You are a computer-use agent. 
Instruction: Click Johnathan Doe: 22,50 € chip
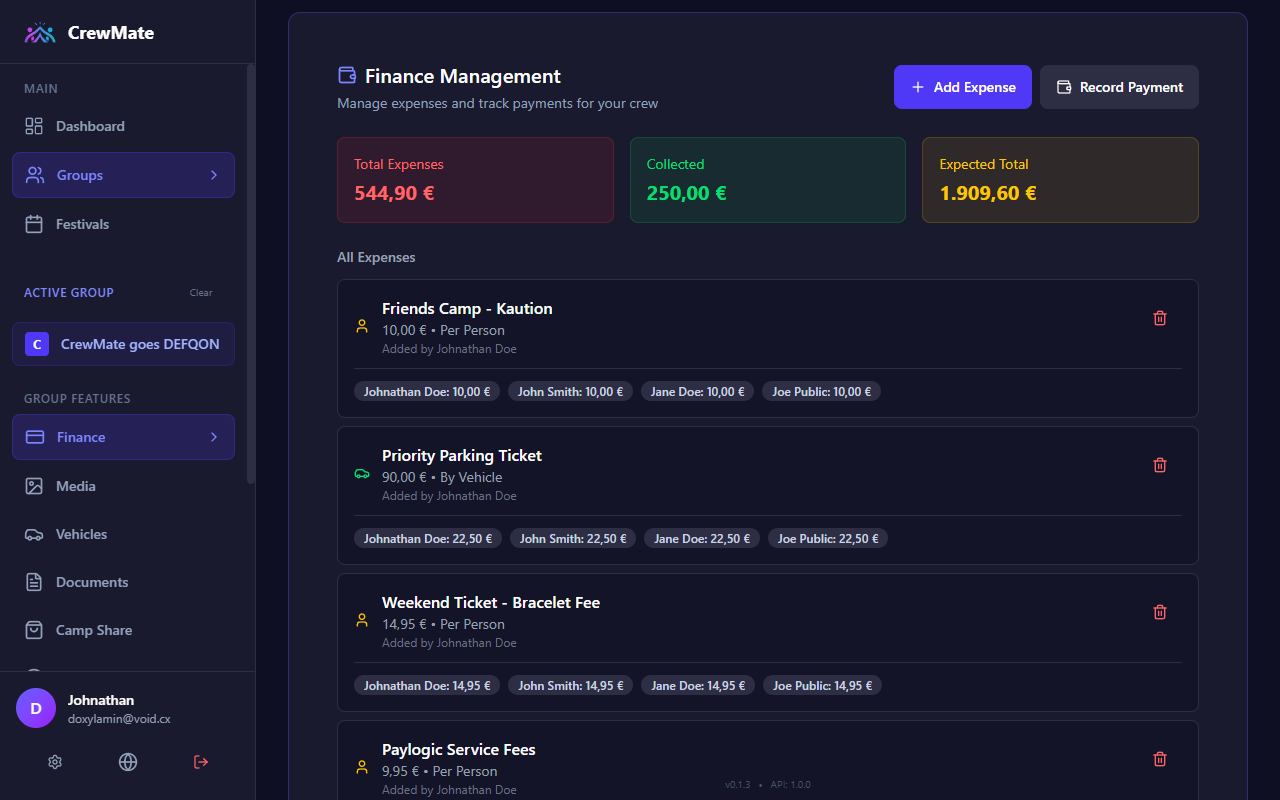click(x=428, y=539)
